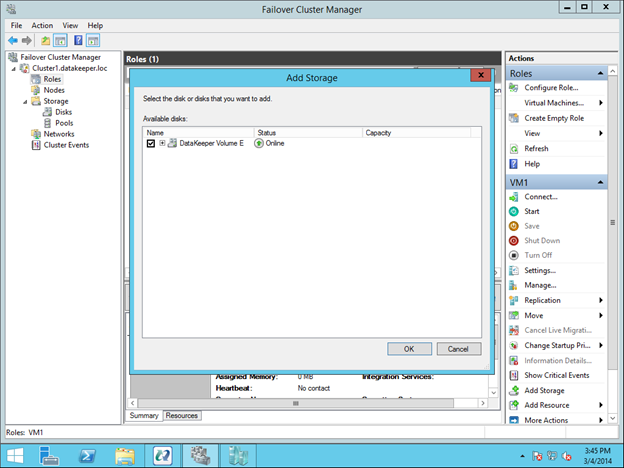Collapse the VM1 actions section

(x=600, y=182)
